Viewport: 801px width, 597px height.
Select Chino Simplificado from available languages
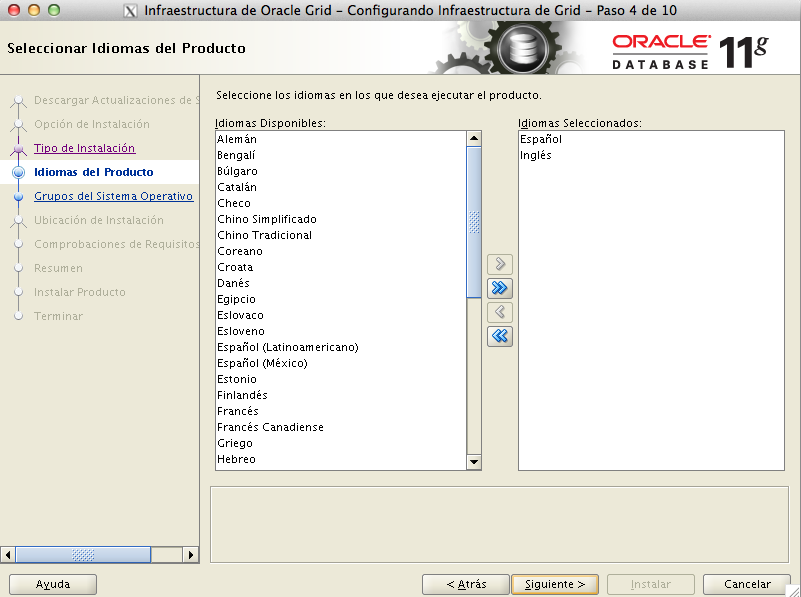[267, 219]
